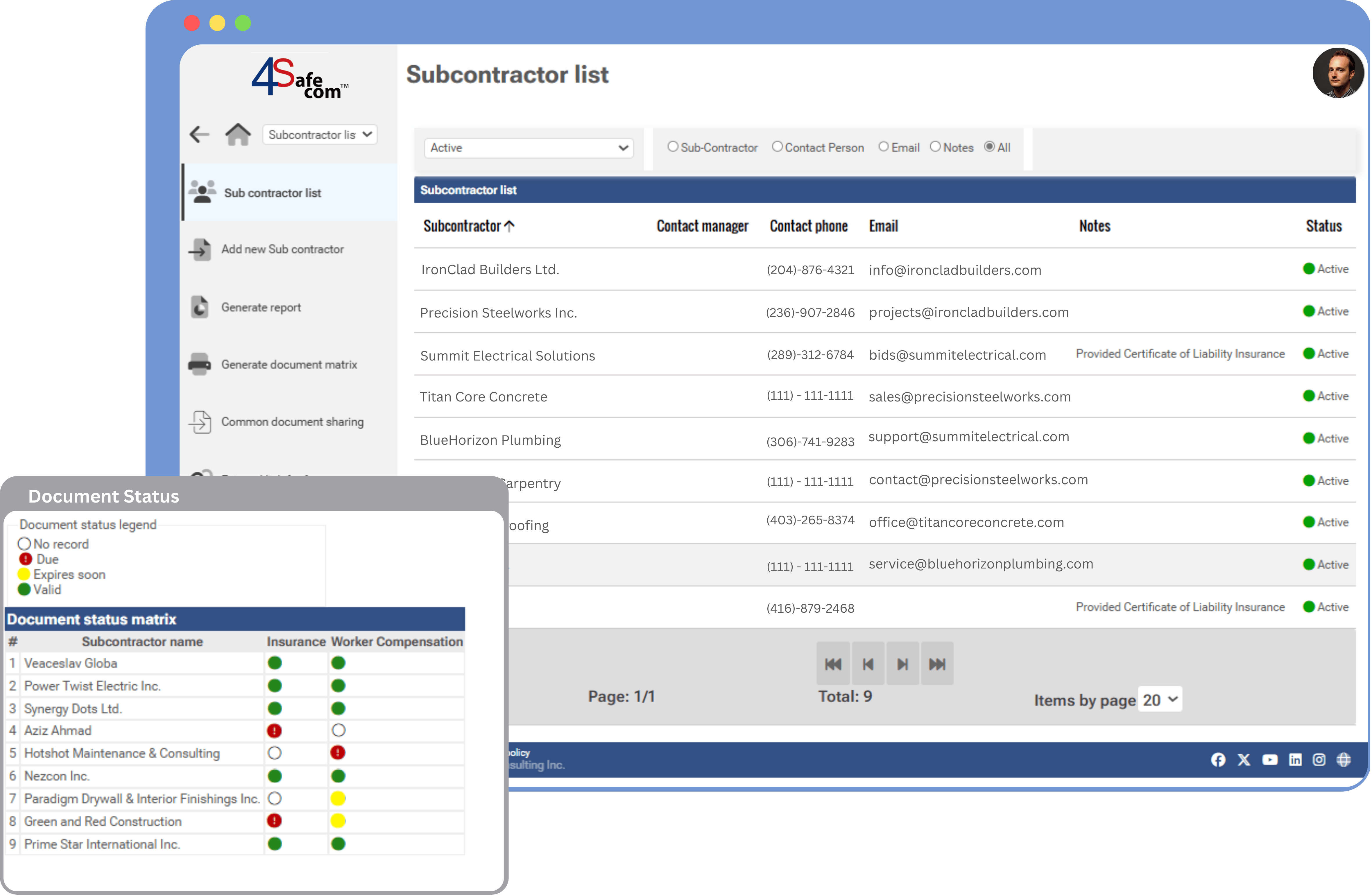Open the Items by page 20 dropdown
This screenshot has height=895, width=1372.
click(x=1160, y=700)
